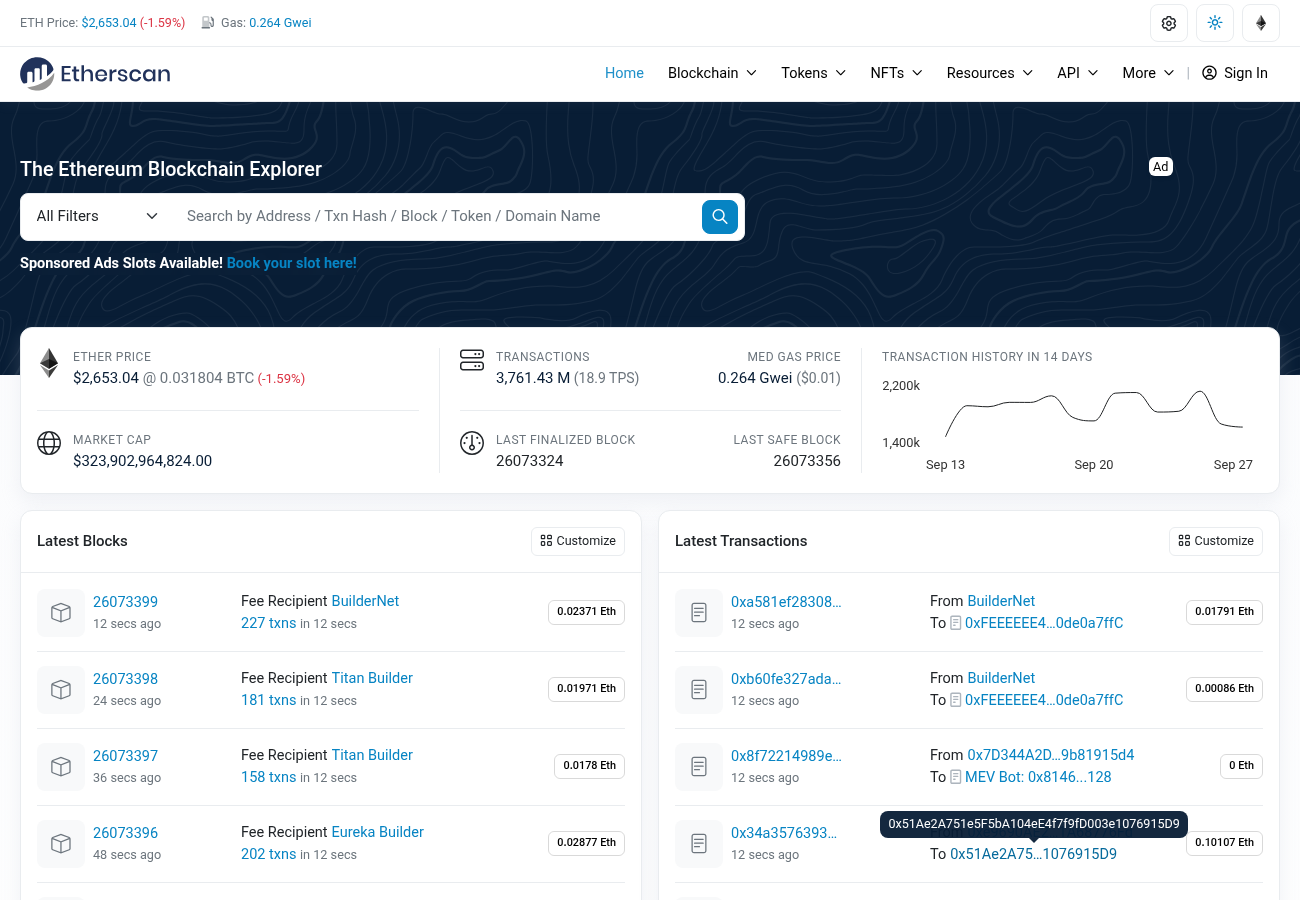Viewport: 1300px width, 900px height.
Task: Open last safe block 26073356
Action: pos(807,461)
